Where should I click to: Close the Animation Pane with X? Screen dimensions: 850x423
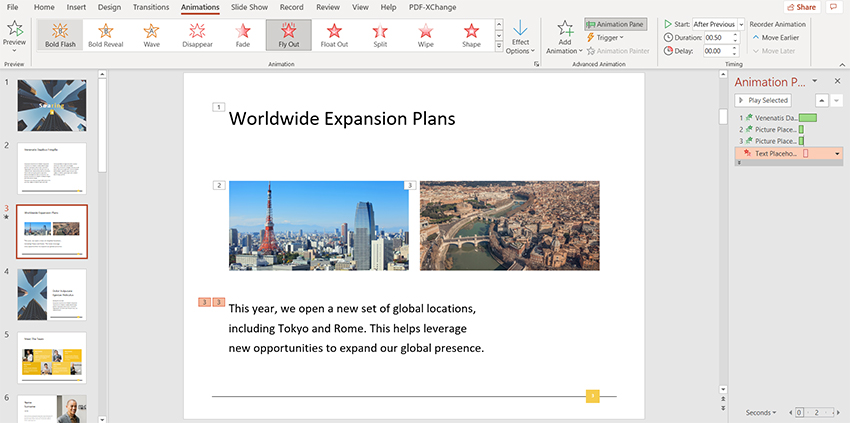pos(837,81)
